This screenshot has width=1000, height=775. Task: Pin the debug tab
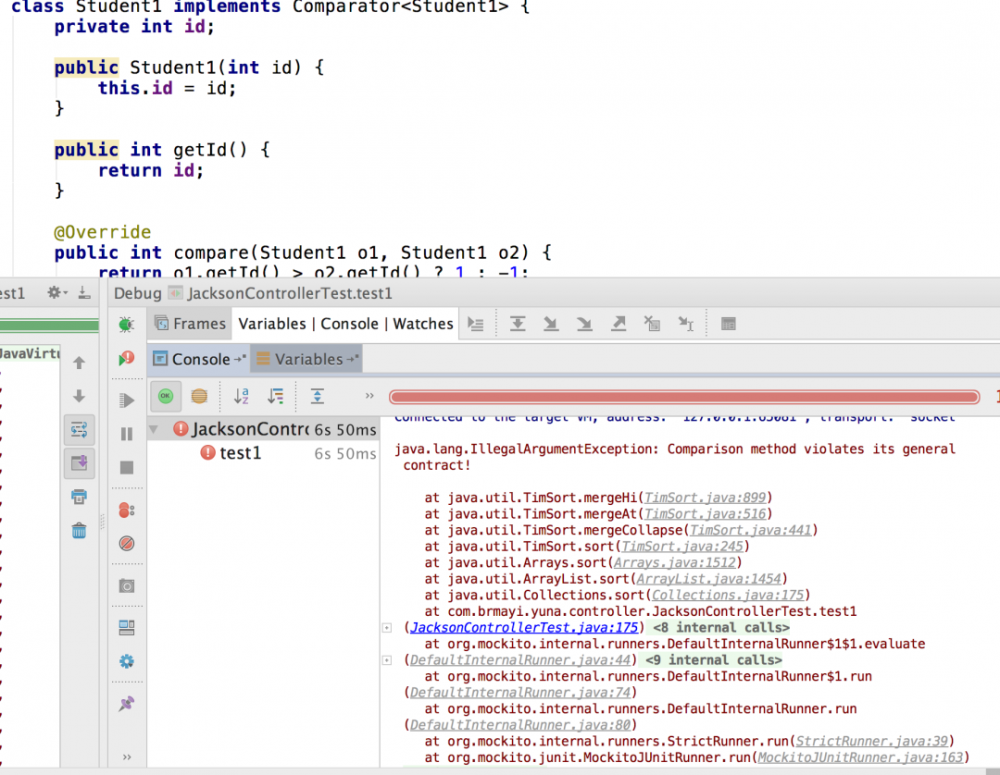tap(126, 704)
